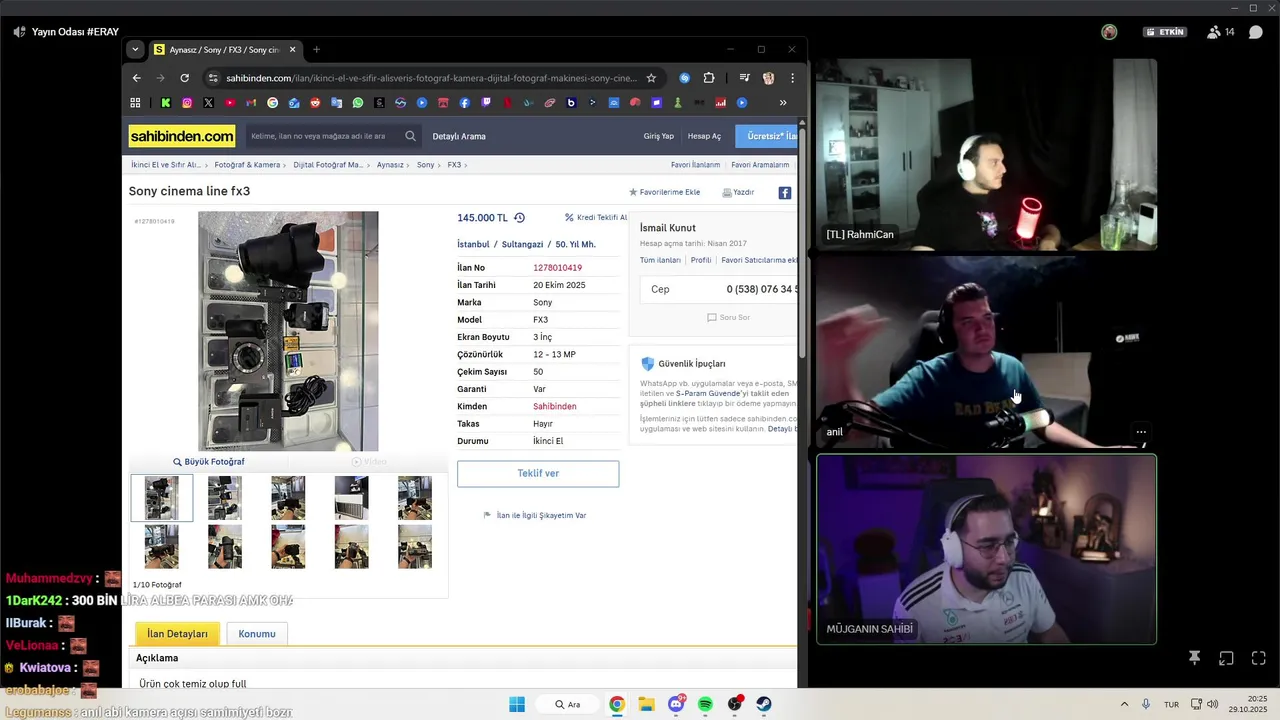This screenshot has width=1280, height=720.
Task: Open the Chrome apps grid icon
Action: tap(135, 102)
